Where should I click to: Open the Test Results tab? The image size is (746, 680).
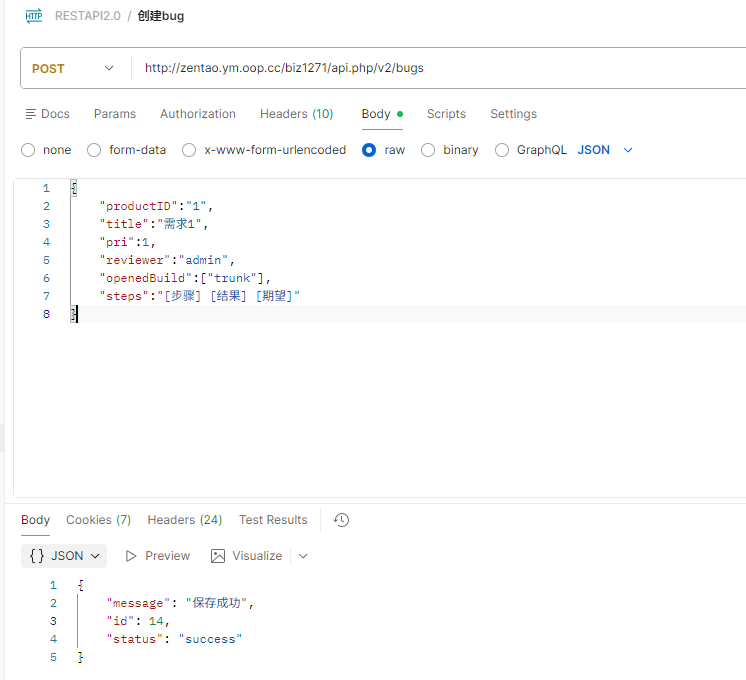pos(273,520)
